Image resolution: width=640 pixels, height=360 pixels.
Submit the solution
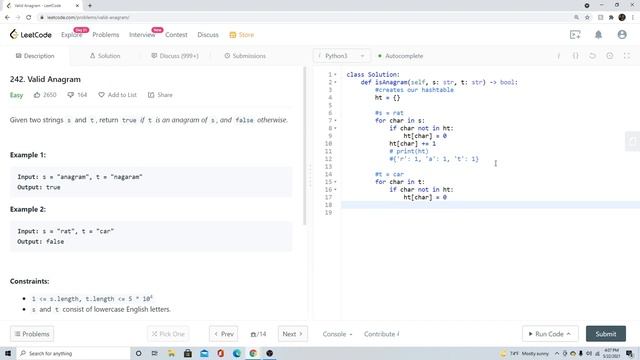[x=606, y=334]
